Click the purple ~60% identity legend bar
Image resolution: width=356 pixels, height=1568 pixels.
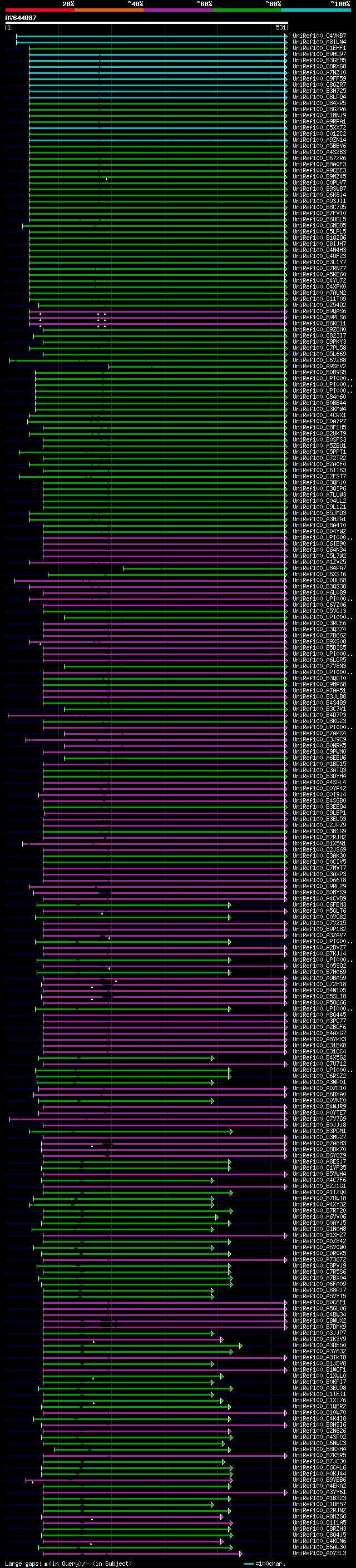(x=179, y=10)
